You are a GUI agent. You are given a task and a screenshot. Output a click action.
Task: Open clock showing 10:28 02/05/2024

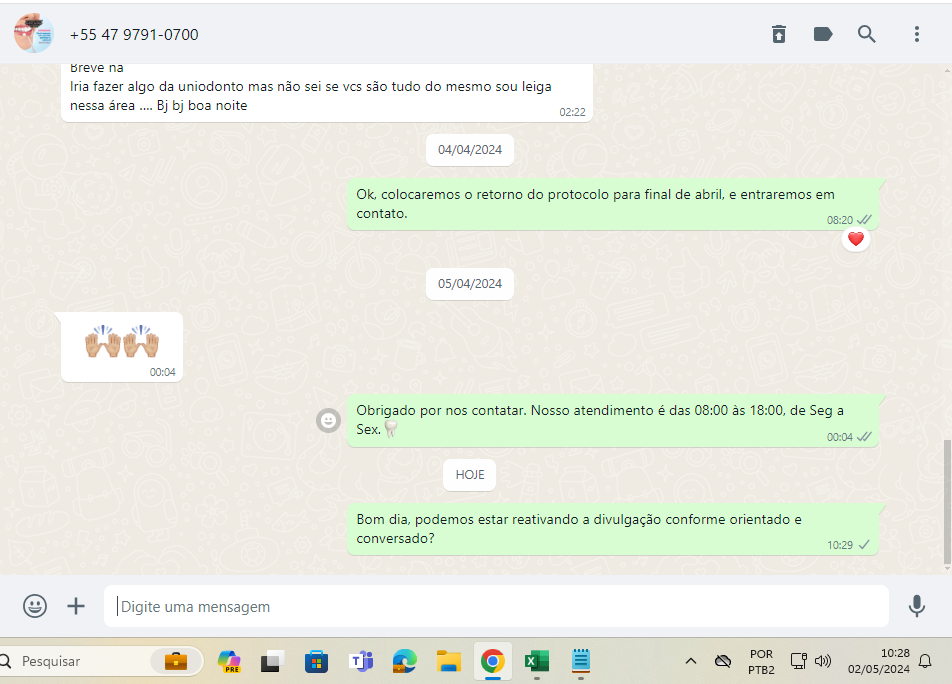[879, 661]
